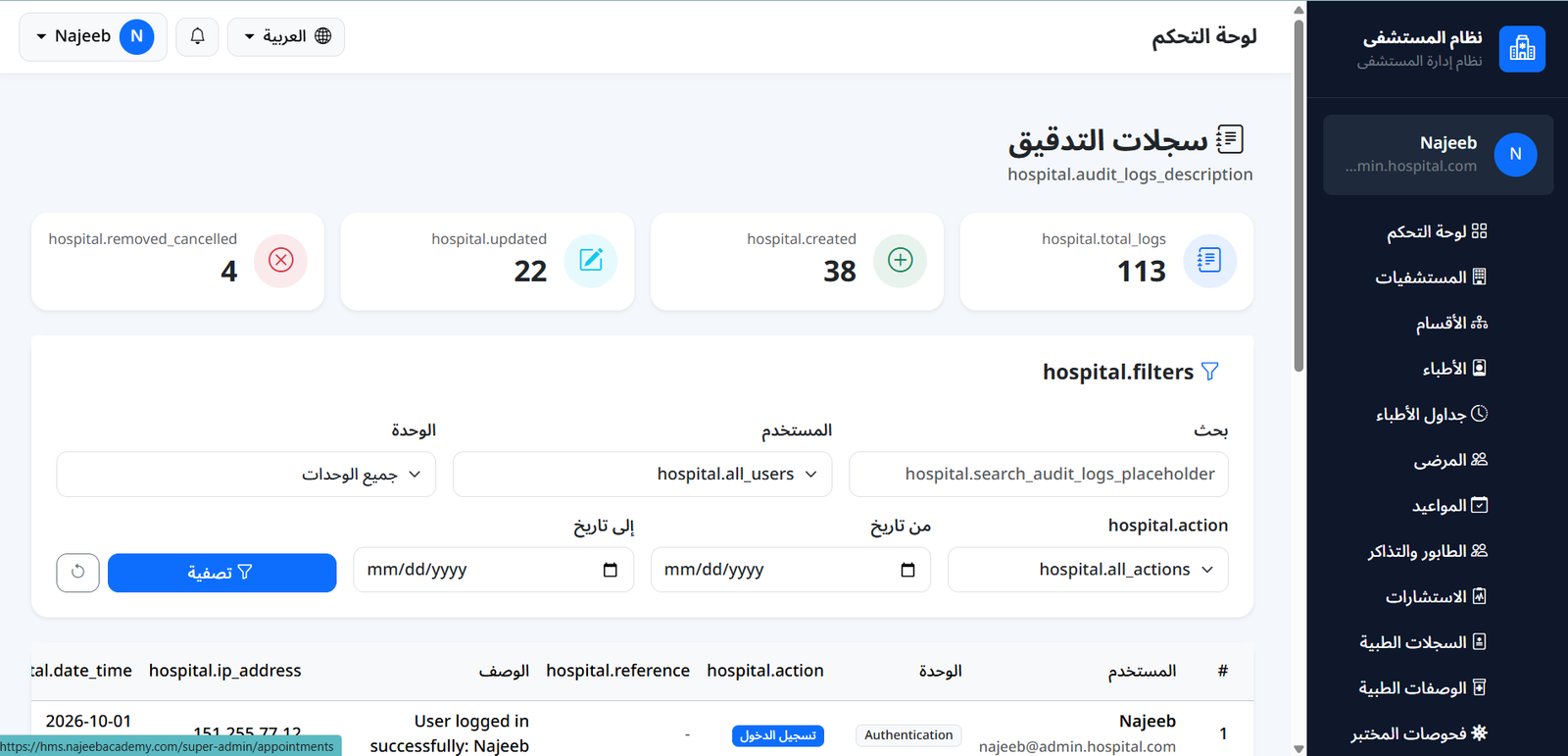The height and width of the screenshot is (756, 1568).
Task: Click the sidebar scrollbar up arrow
Action: click(1299, 10)
